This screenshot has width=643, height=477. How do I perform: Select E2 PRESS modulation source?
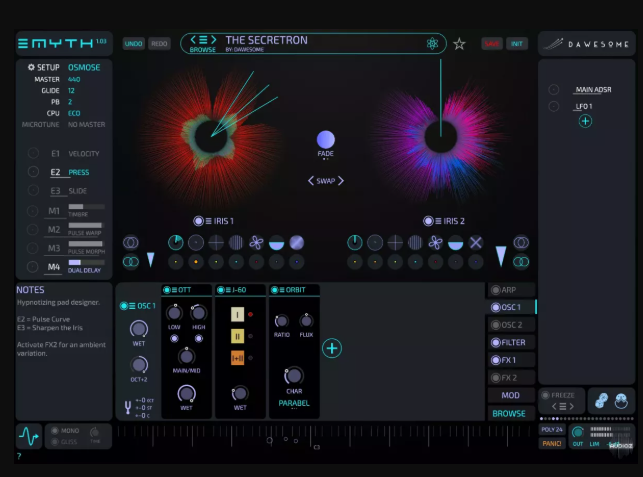pyautogui.click(x=70, y=172)
